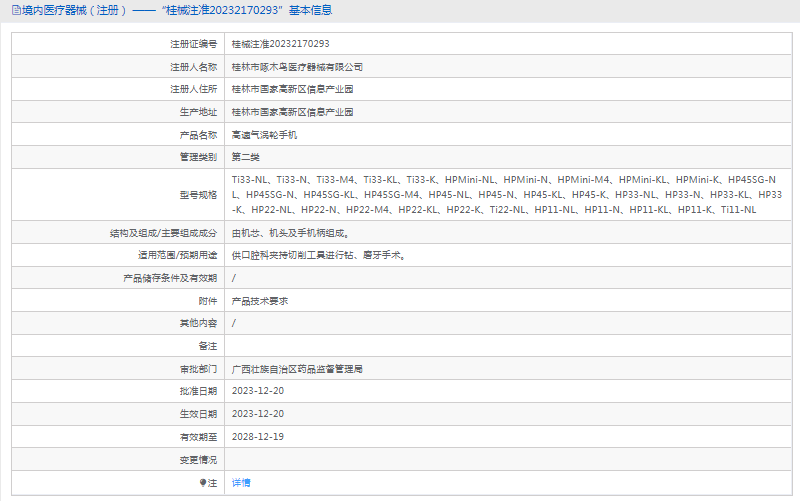800x501 pixels.
Task: Click the 有效期至 row label
Action: coord(198,437)
